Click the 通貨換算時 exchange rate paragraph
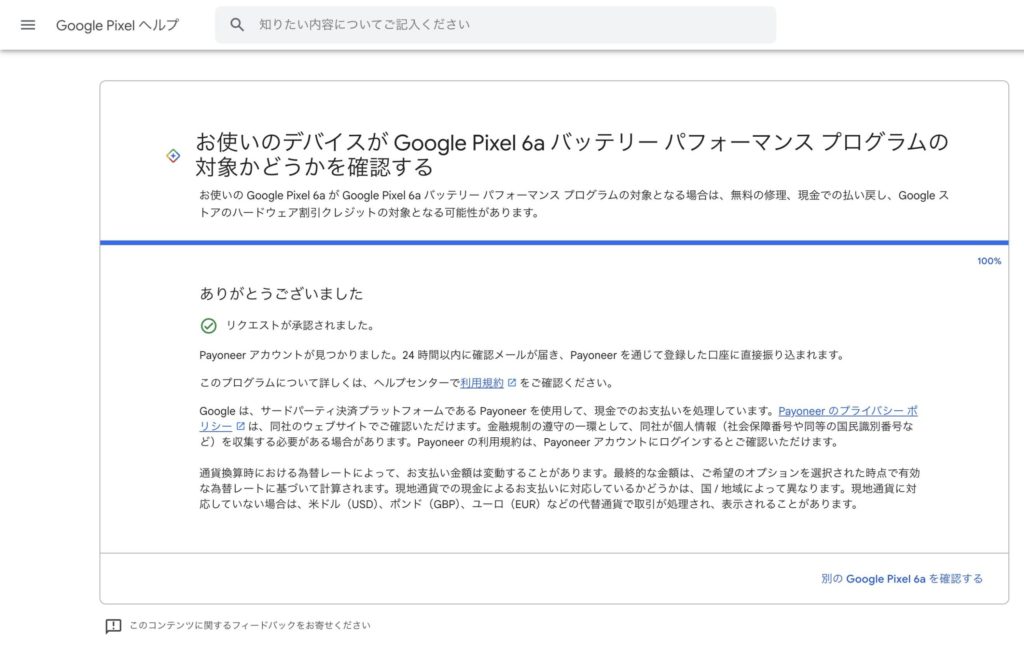Image resolution: width=1024 pixels, height=658 pixels. click(559, 488)
